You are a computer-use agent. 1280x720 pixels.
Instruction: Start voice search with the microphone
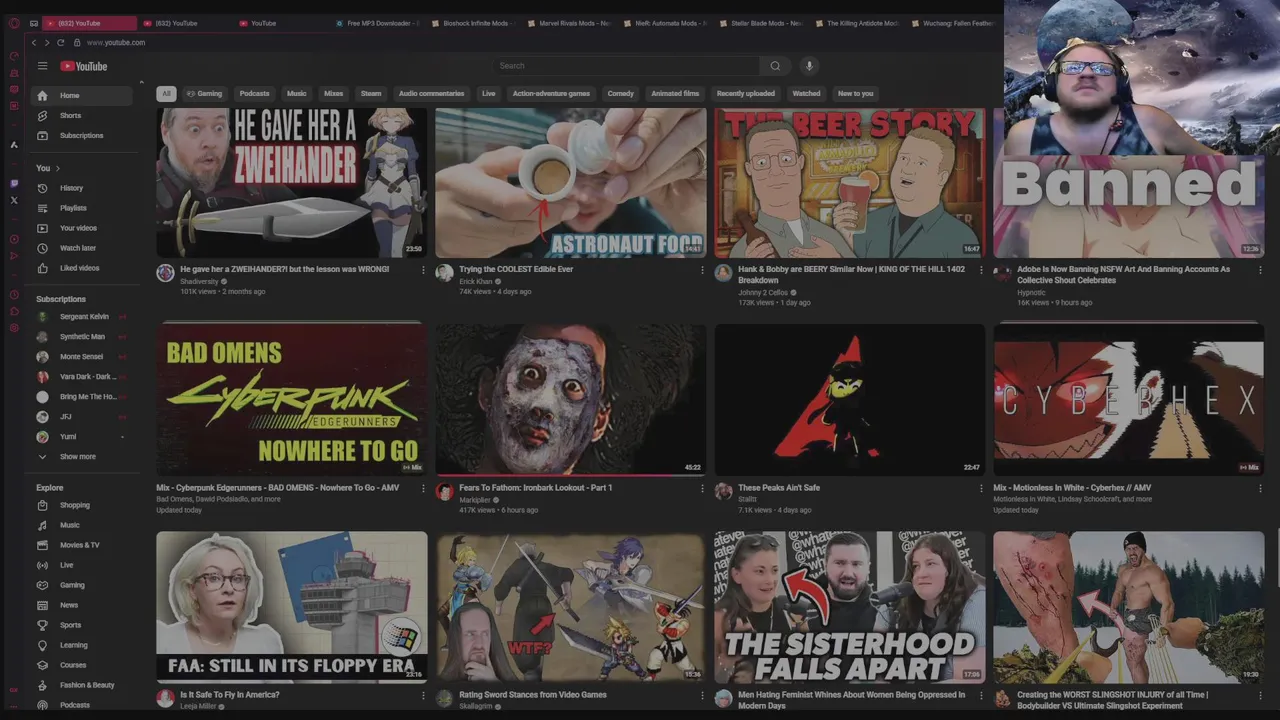[809, 66]
